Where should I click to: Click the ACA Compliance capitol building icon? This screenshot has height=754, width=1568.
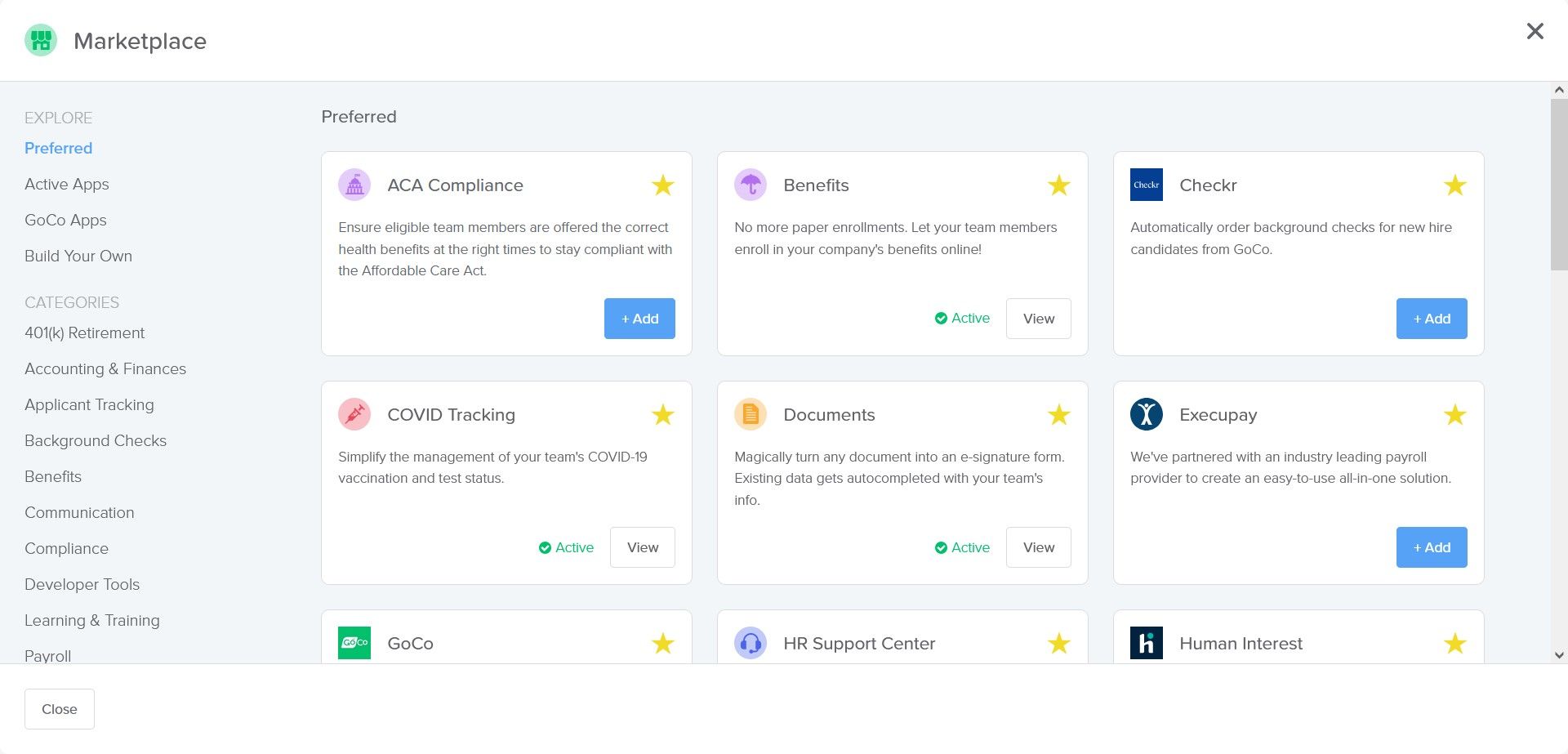(354, 185)
